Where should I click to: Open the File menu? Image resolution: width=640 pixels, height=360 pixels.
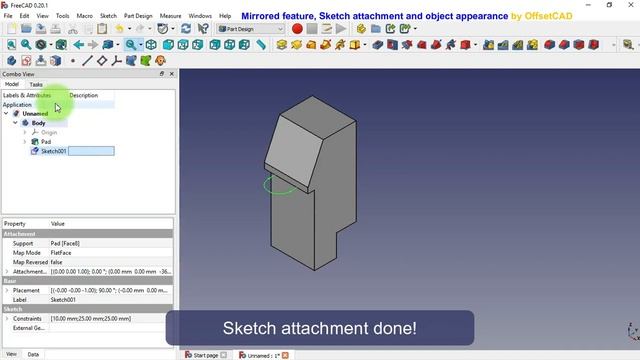(8, 16)
